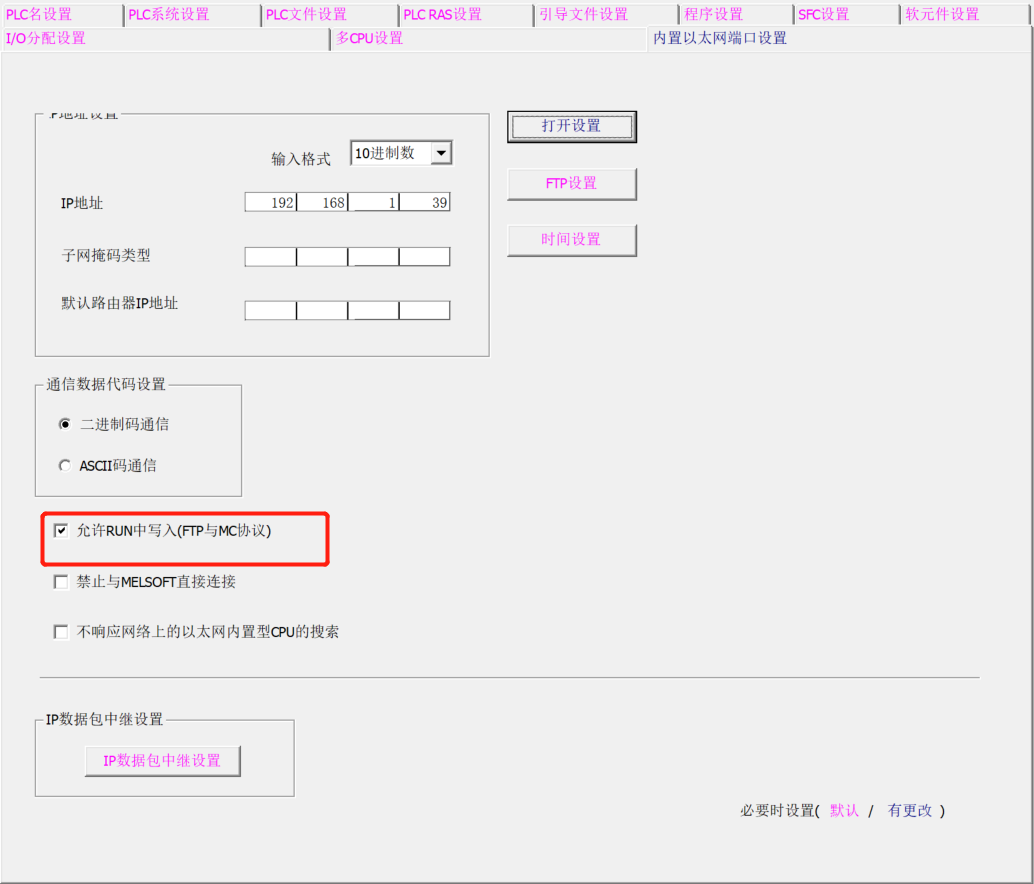Viewport: 1034px width, 884px height.
Task: Enable 禁止与MELSOFT直接连接 checkbox
Action: pos(61,582)
